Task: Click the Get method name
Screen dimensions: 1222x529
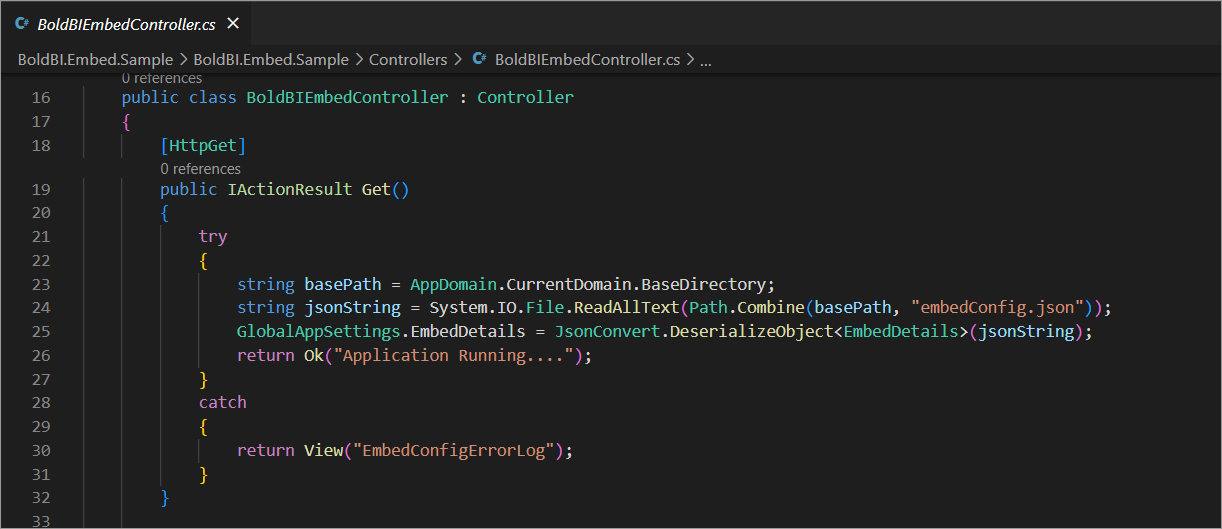Action: pyautogui.click(x=376, y=190)
